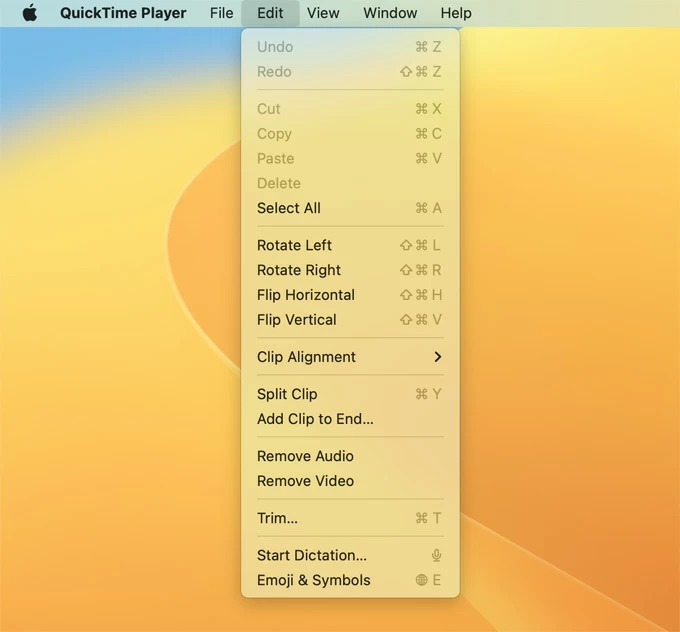Choose Select All from the menu
680x632 pixels.
[x=289, y=208]
